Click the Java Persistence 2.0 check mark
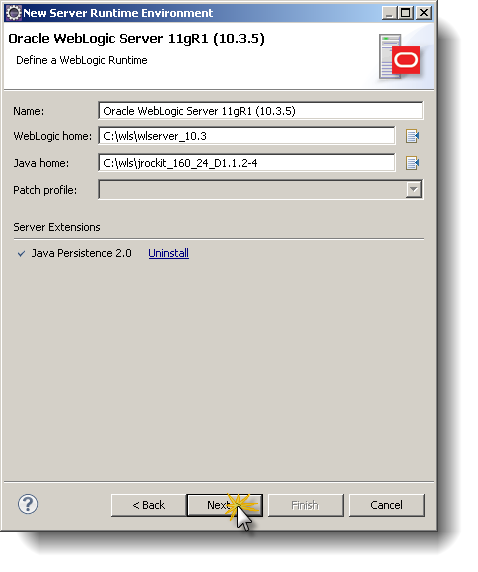The image size is (478, 572). (22, 254)
